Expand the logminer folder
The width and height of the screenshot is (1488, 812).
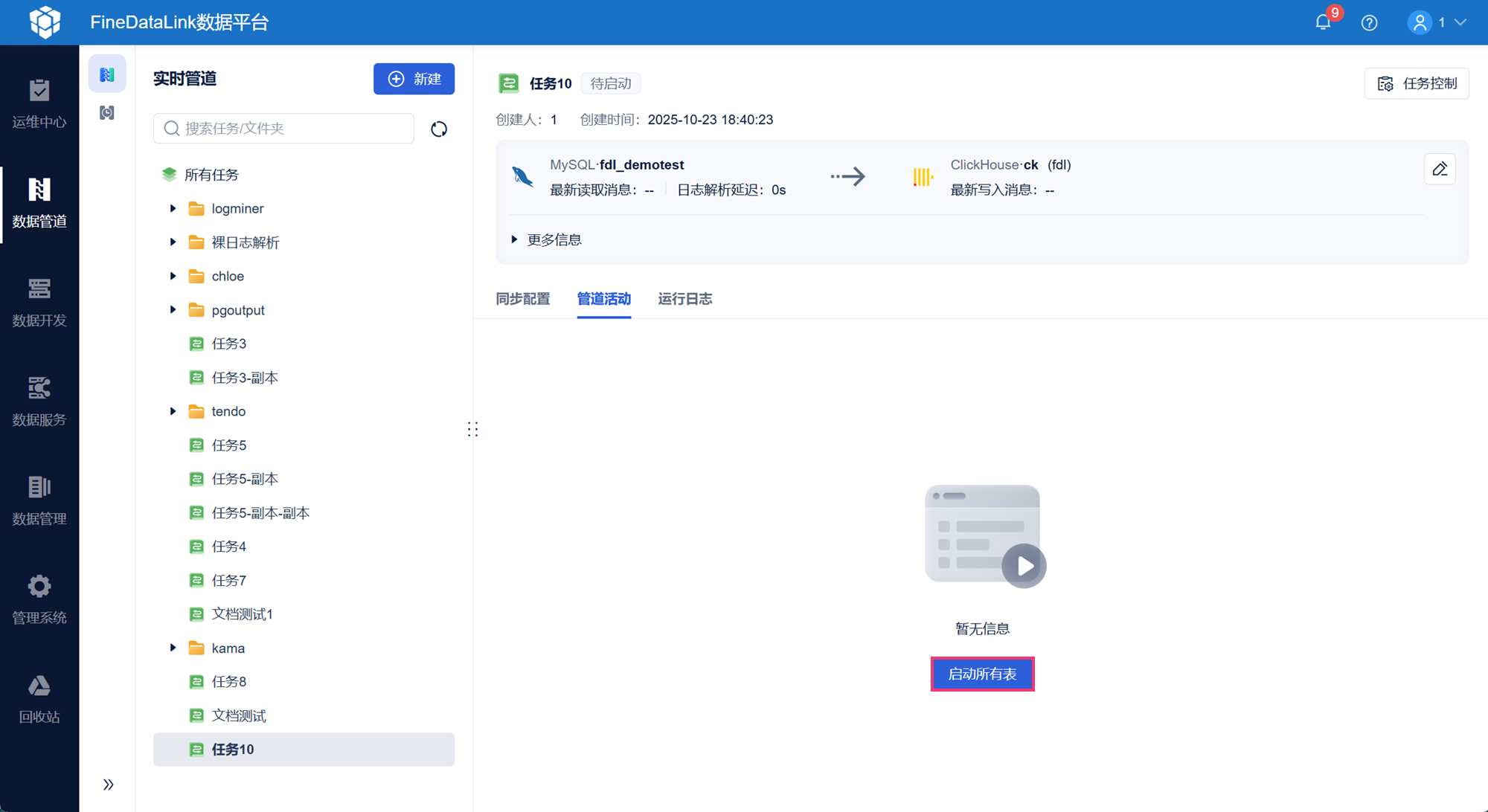click(173, 208)
